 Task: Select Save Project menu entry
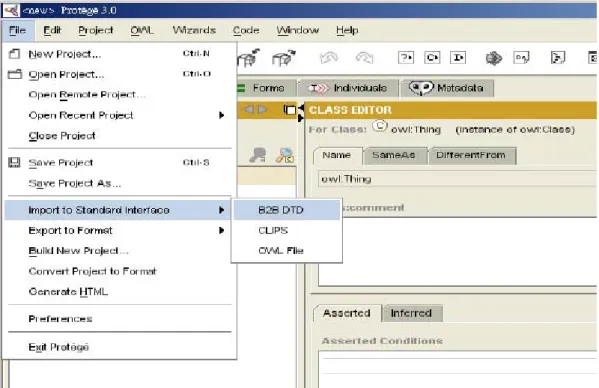(x=119, y=163)
